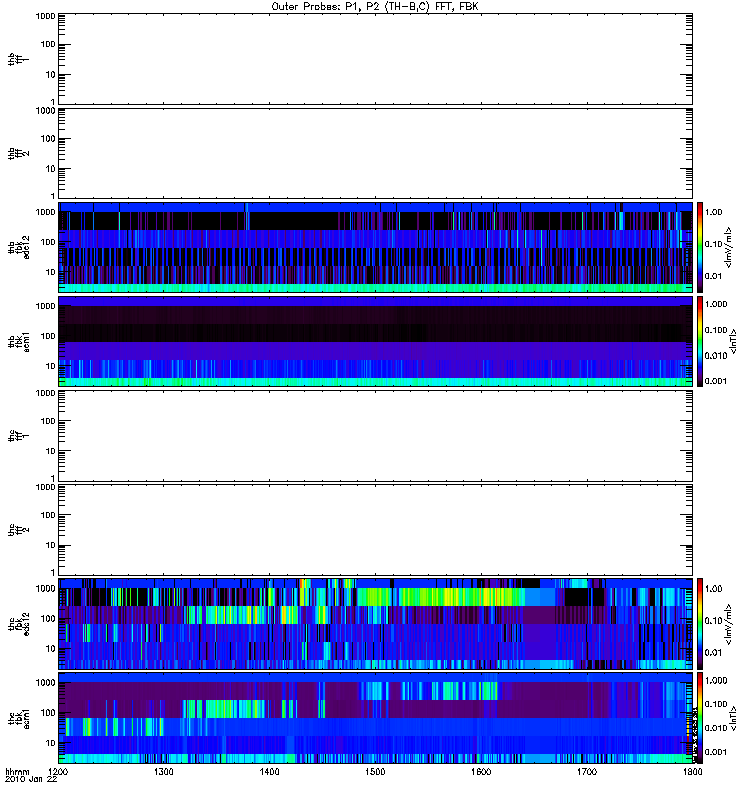Click the "1200" time axis label
The image size is (750, 800).
[x=58, y=772]
